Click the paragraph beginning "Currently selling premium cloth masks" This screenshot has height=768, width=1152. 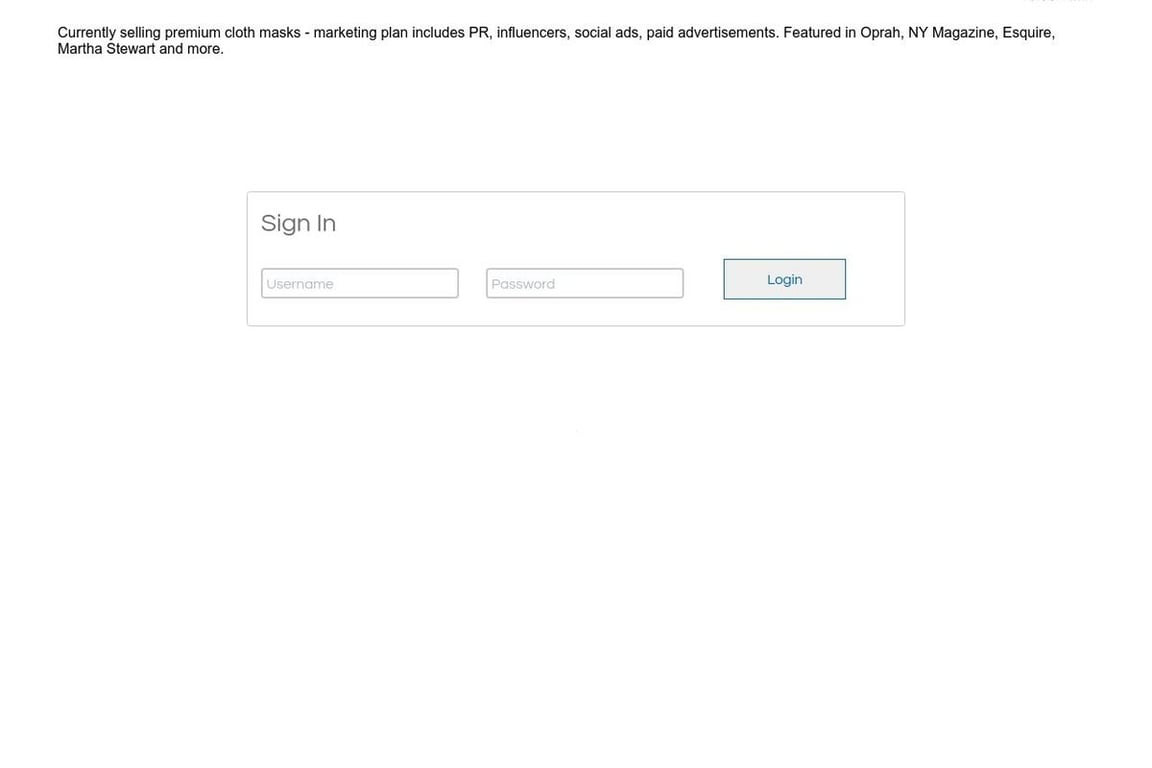coord(556,40)
